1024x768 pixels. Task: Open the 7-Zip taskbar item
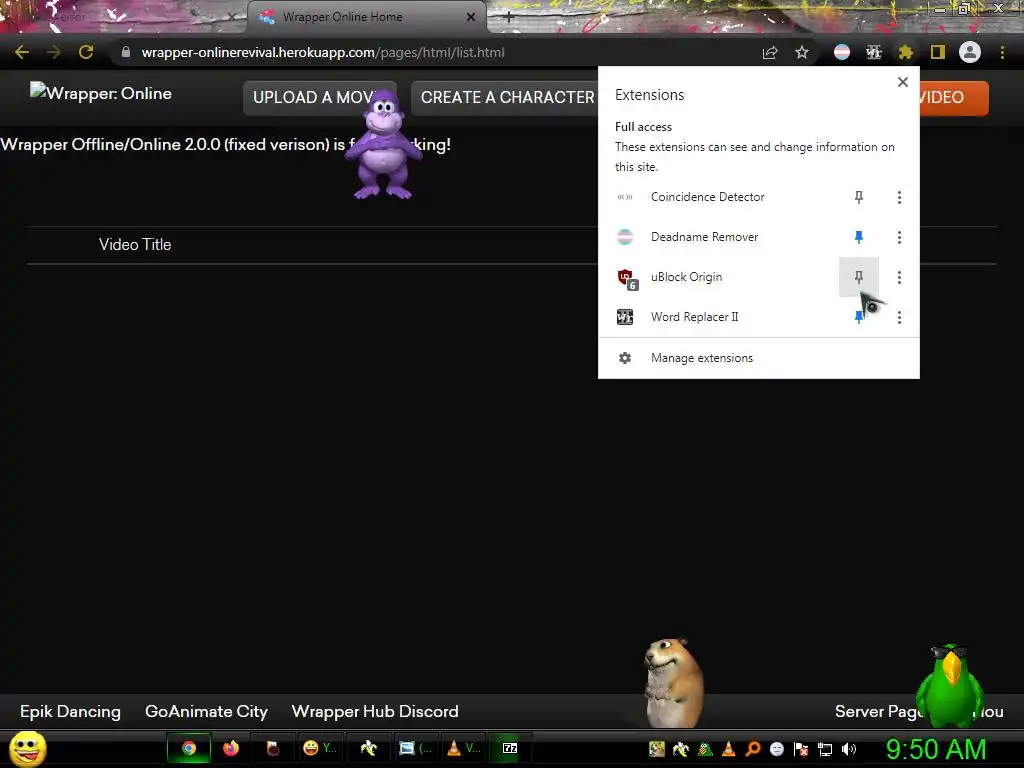coord(510,748)
